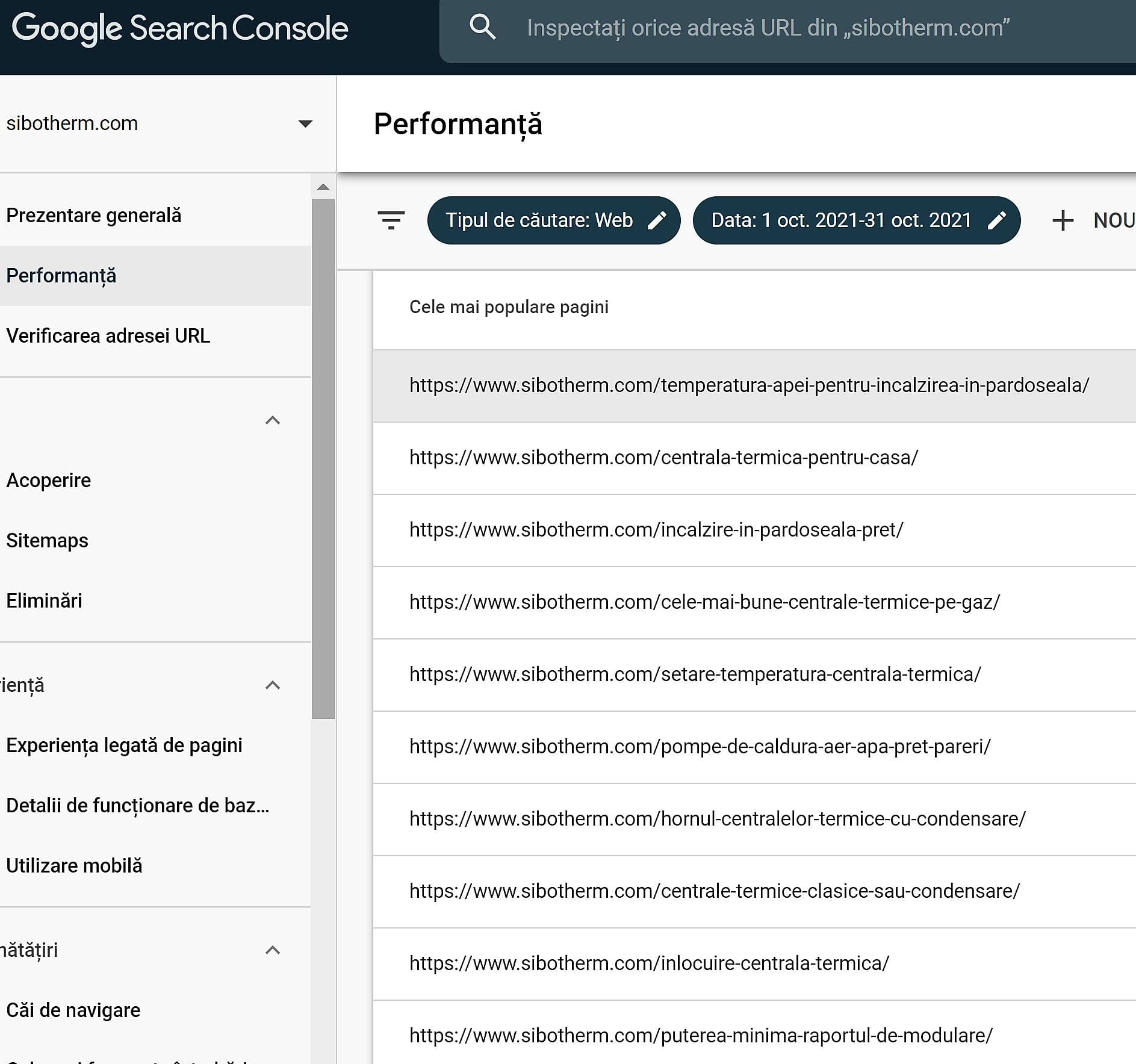Image resolution: width=1136 pixels, height=1064 pixels.
Task: Select incalzire-in-pardoseala-pret URL row
Action: (754, 530)
